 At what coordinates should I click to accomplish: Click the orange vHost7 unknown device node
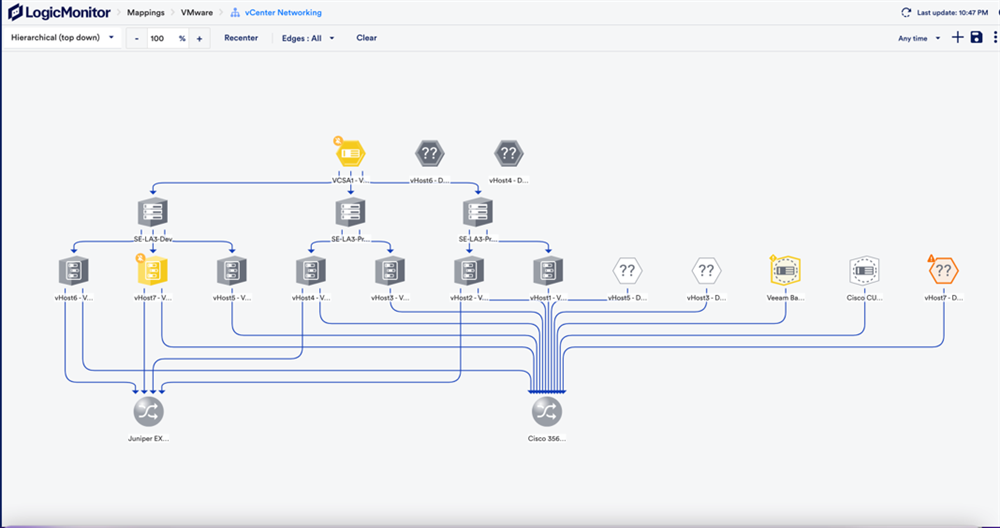pyautogui.click(x=943, y=270)
